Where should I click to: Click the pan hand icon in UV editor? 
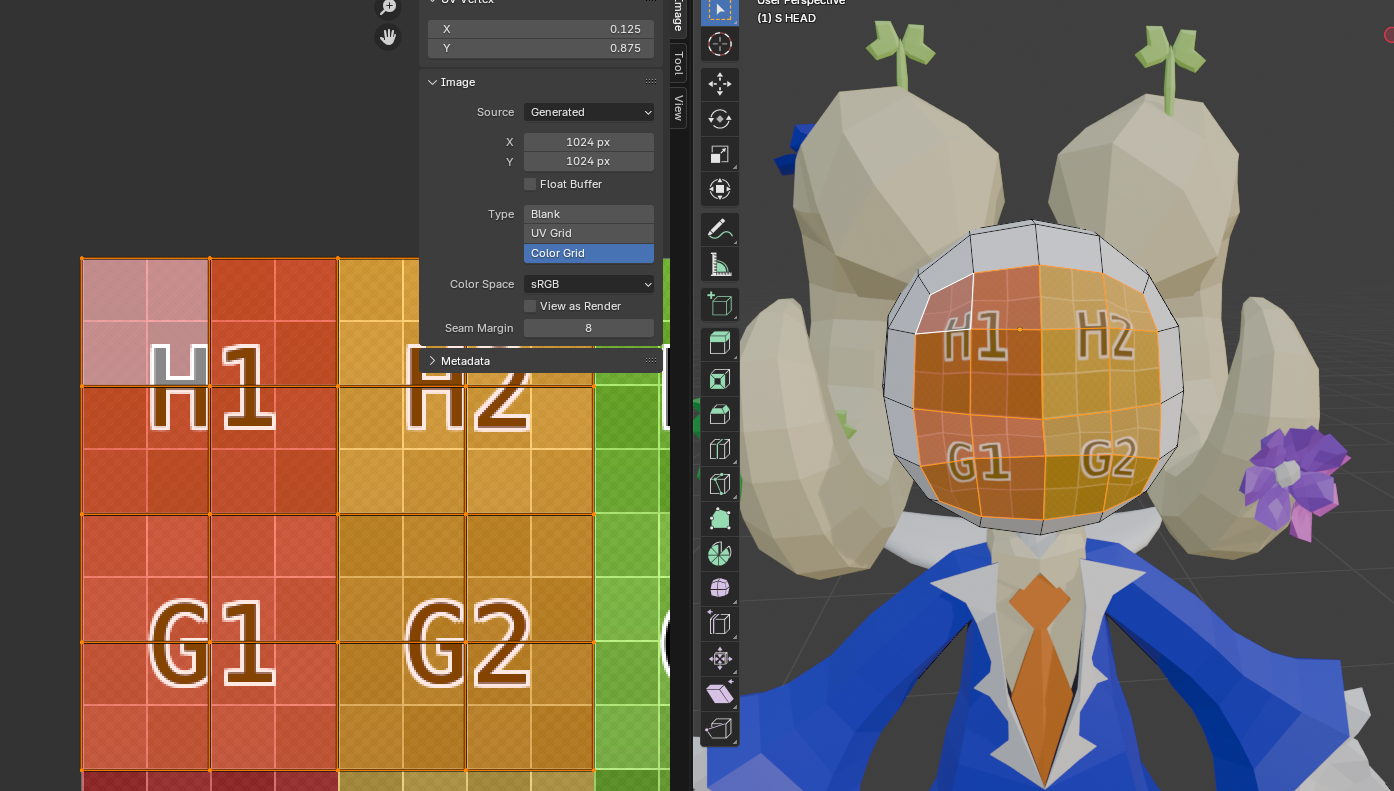(388, 38)
